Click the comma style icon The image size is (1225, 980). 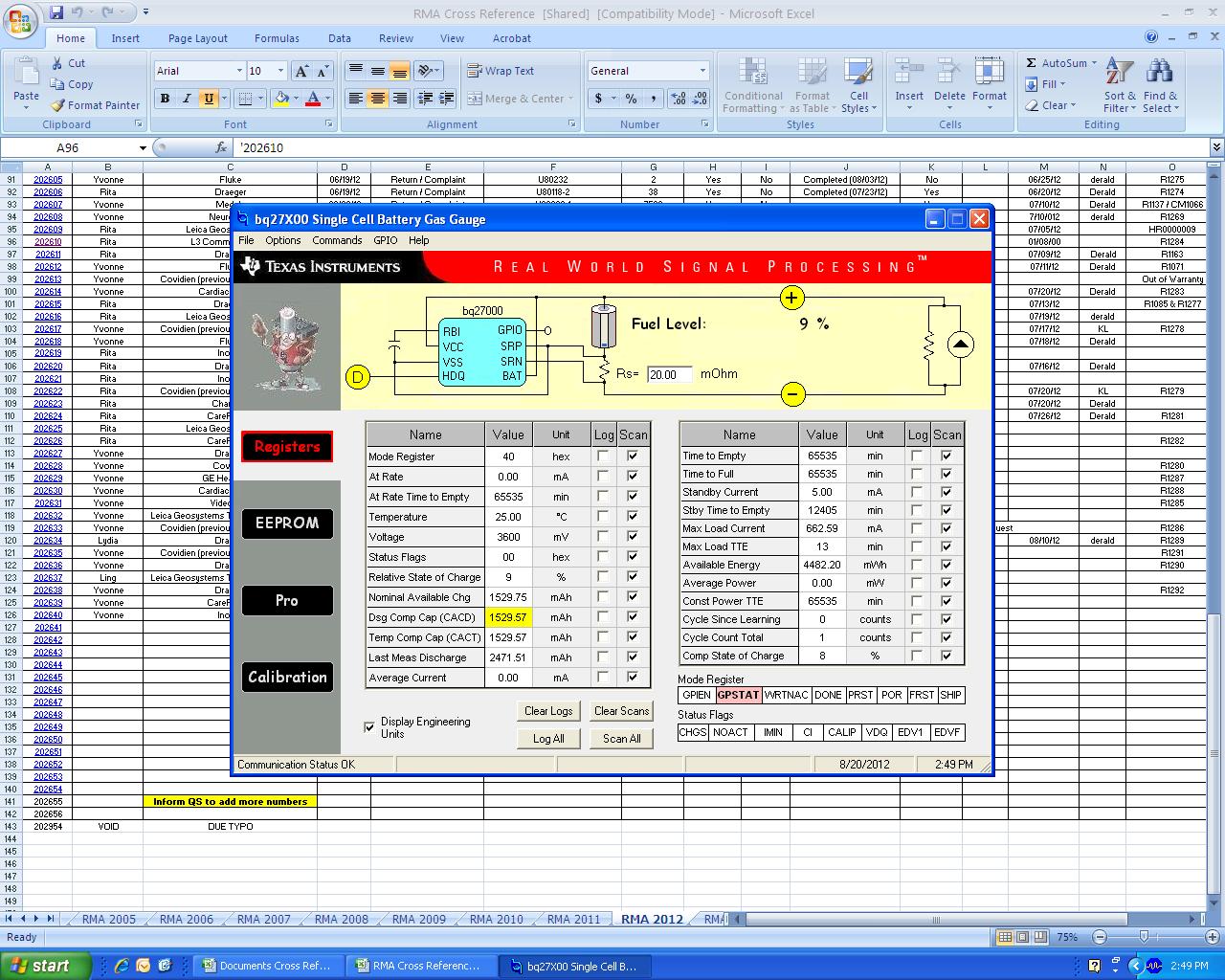[x=654, y=99]
